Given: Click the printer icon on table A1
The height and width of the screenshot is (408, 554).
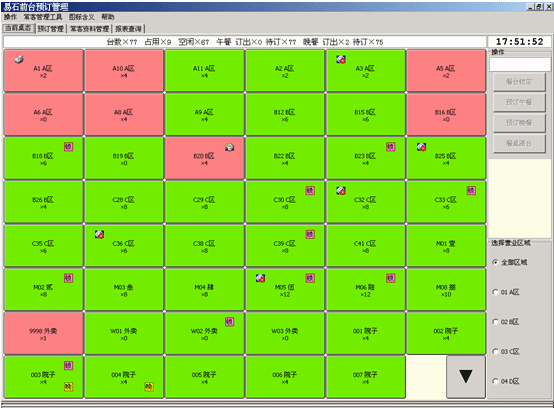Looking at the screenshot, I should click(x=19, y=59).
